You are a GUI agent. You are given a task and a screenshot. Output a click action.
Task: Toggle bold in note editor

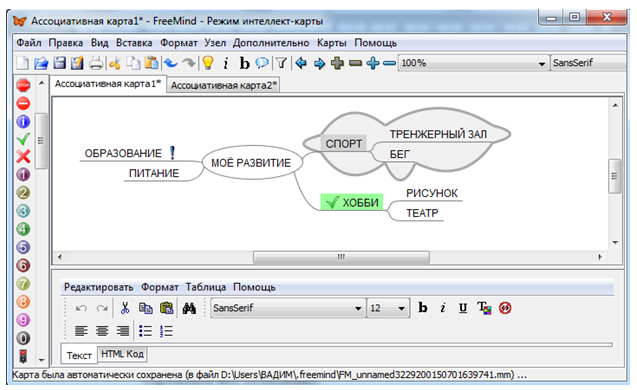tap(422, 308)
